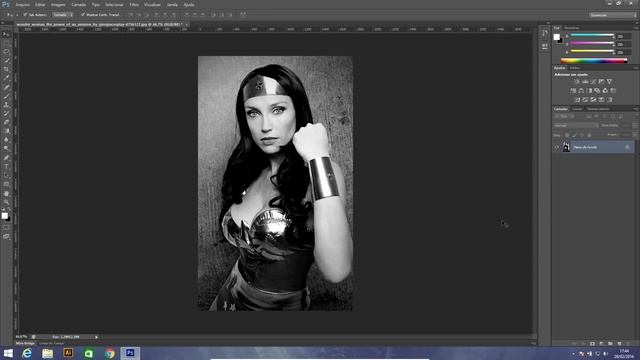
Task: Select the Eraser tool
Action: [x=6, y=122]
